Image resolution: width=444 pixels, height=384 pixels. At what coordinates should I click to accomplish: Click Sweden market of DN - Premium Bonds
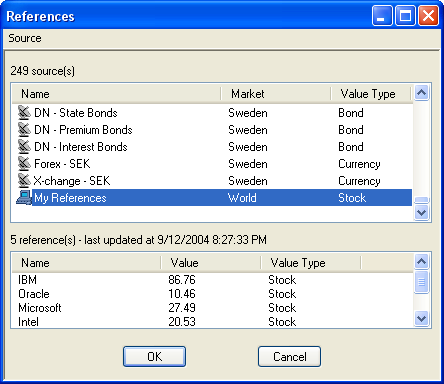248,130
